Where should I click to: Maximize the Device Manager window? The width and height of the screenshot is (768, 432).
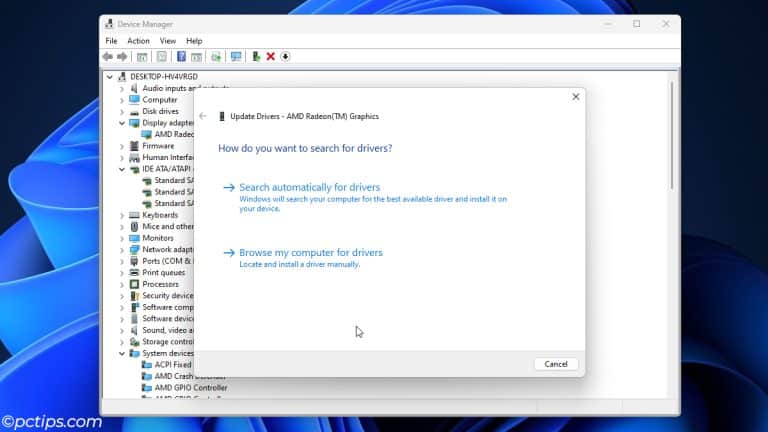(x=637, y=24)
